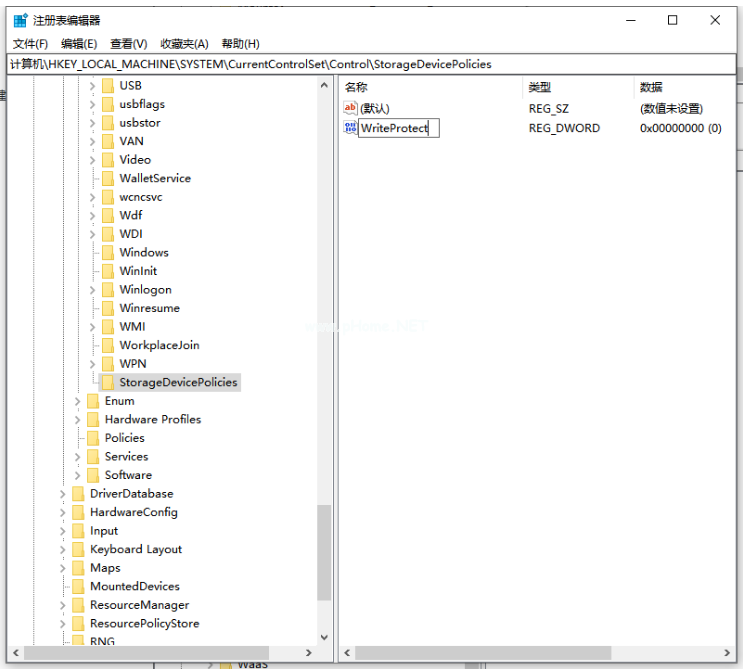Click the Services folder icon
743x669 pixels.
tap(93, 457)
